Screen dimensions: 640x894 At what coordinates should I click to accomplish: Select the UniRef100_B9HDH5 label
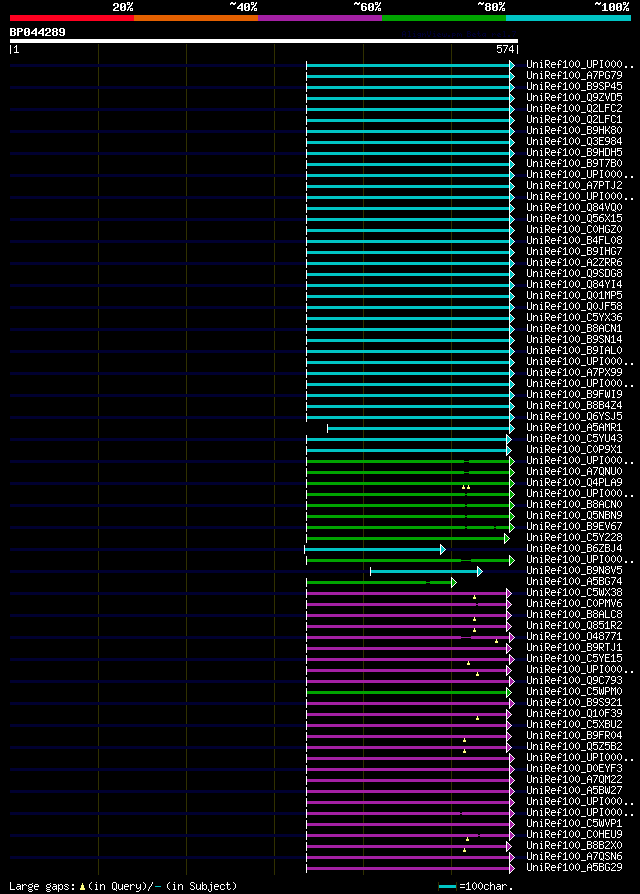[x=574, y=153]
